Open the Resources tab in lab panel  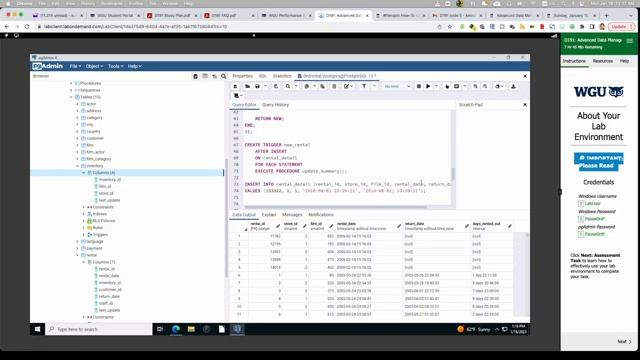[x=602, y=61]
